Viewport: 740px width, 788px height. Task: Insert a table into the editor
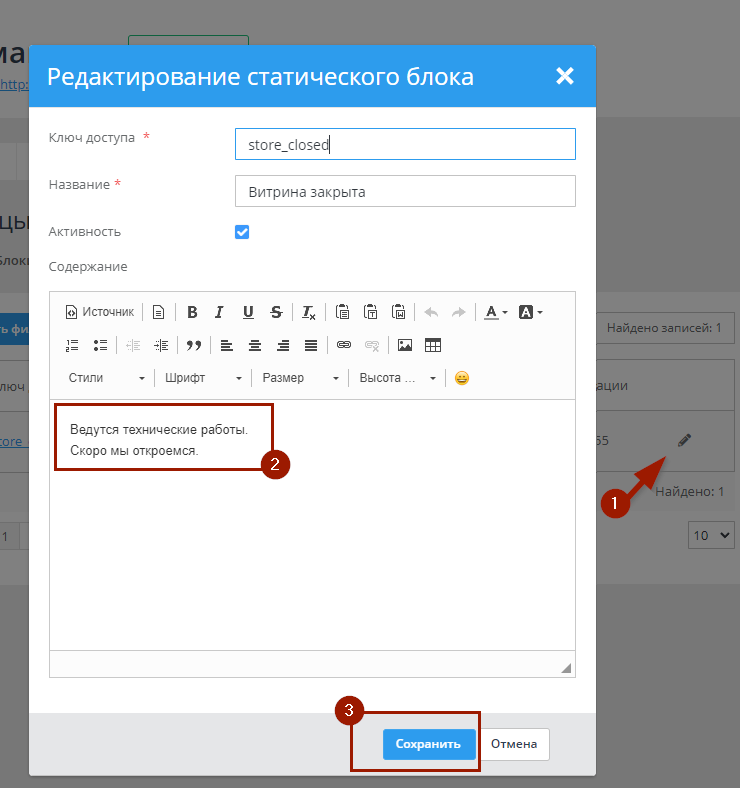(433, 345)
